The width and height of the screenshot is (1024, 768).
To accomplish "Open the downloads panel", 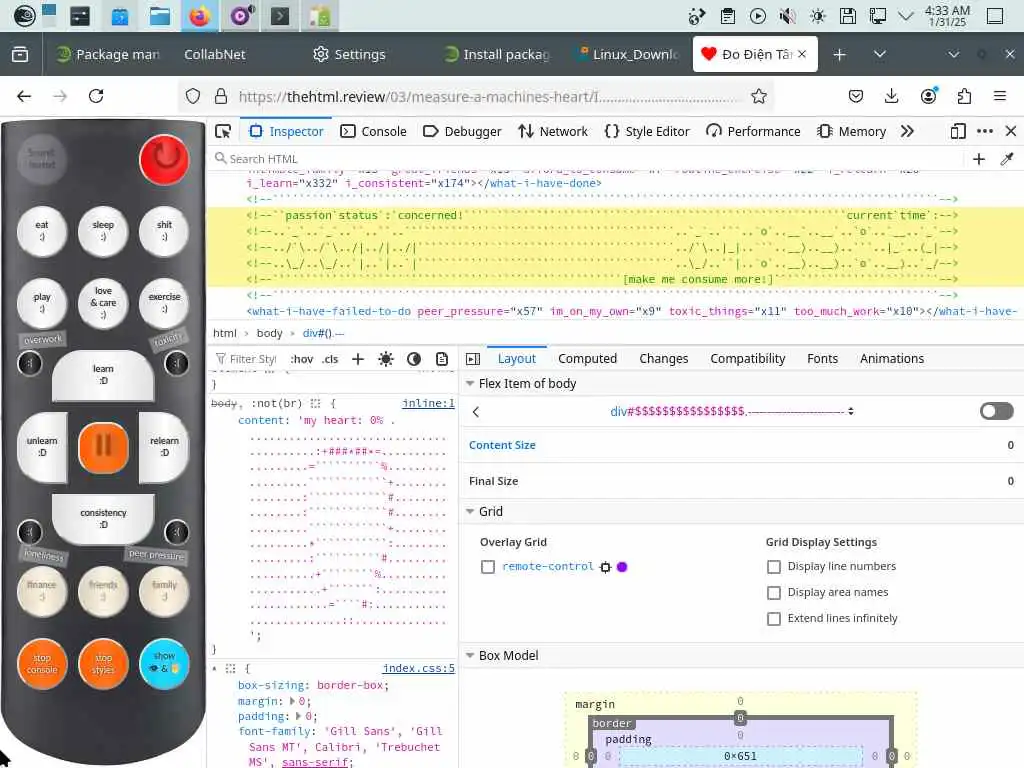I will [x=891, y=96].
